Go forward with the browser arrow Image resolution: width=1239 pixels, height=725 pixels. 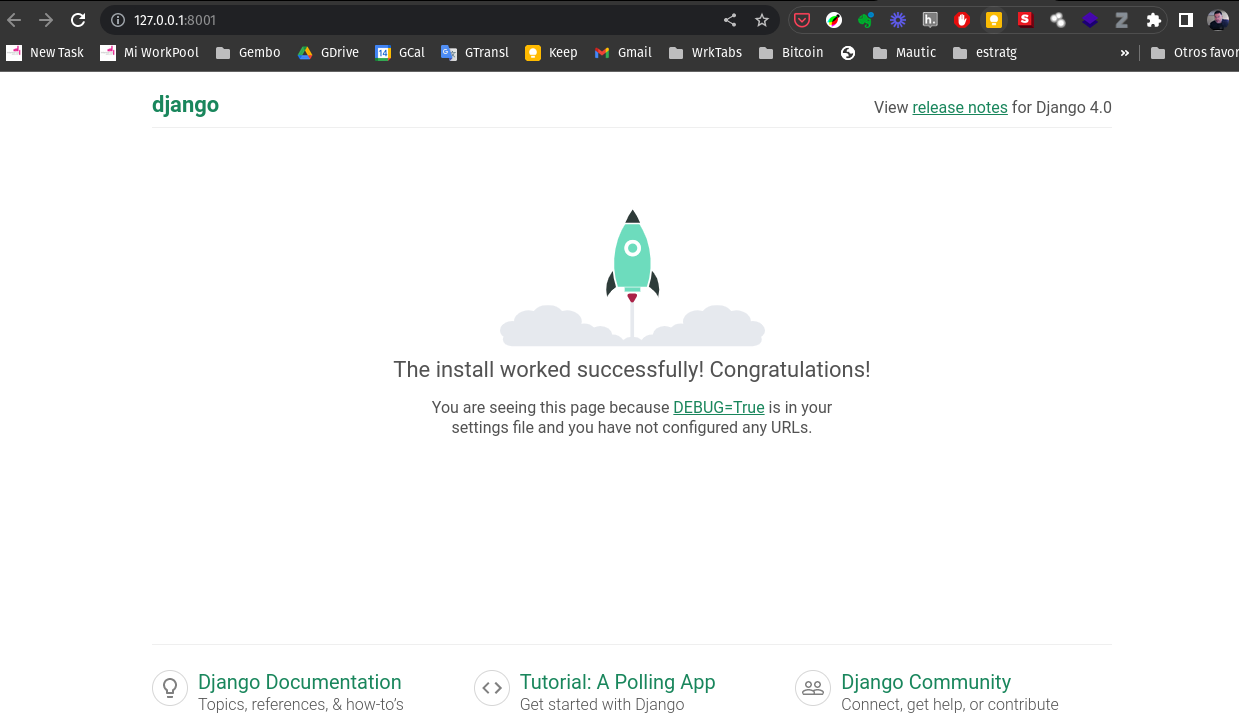click(46, 20)
